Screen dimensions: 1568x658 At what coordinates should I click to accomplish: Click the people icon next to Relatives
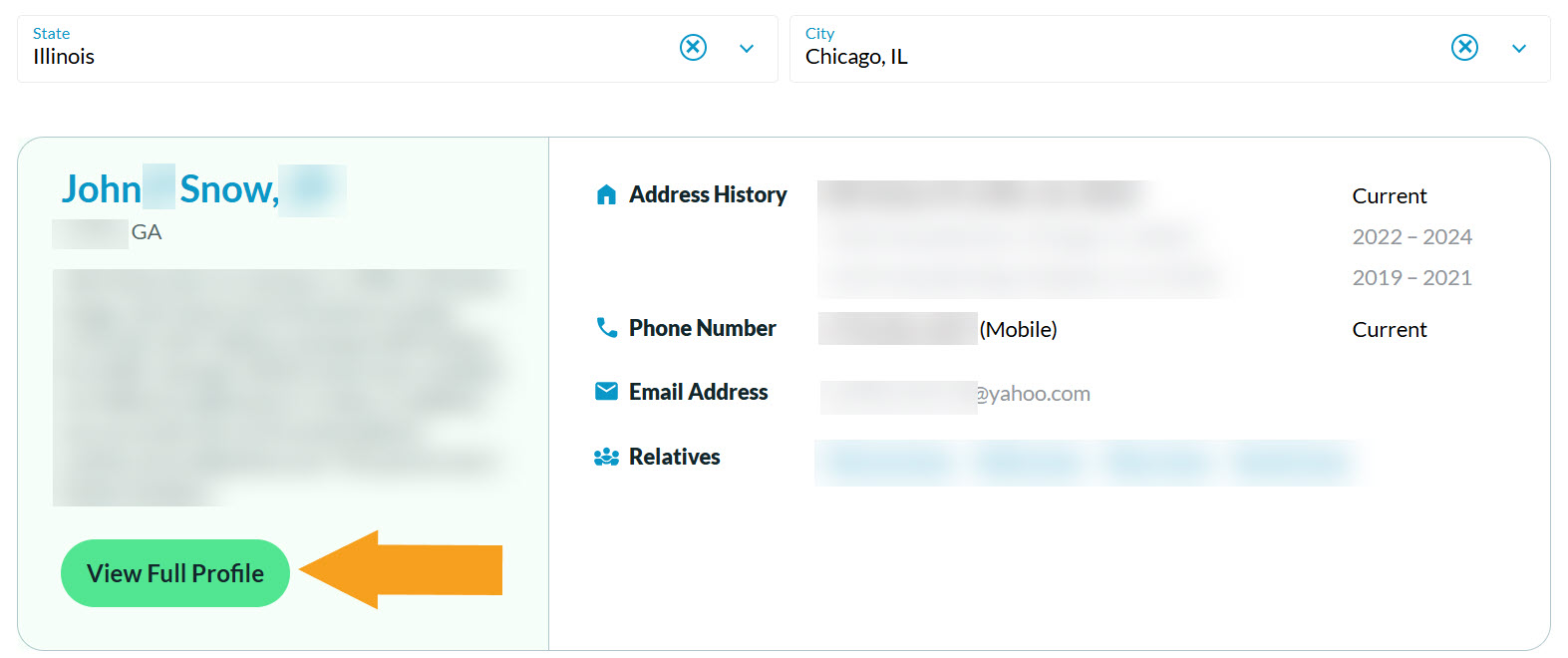pos(605,456)
